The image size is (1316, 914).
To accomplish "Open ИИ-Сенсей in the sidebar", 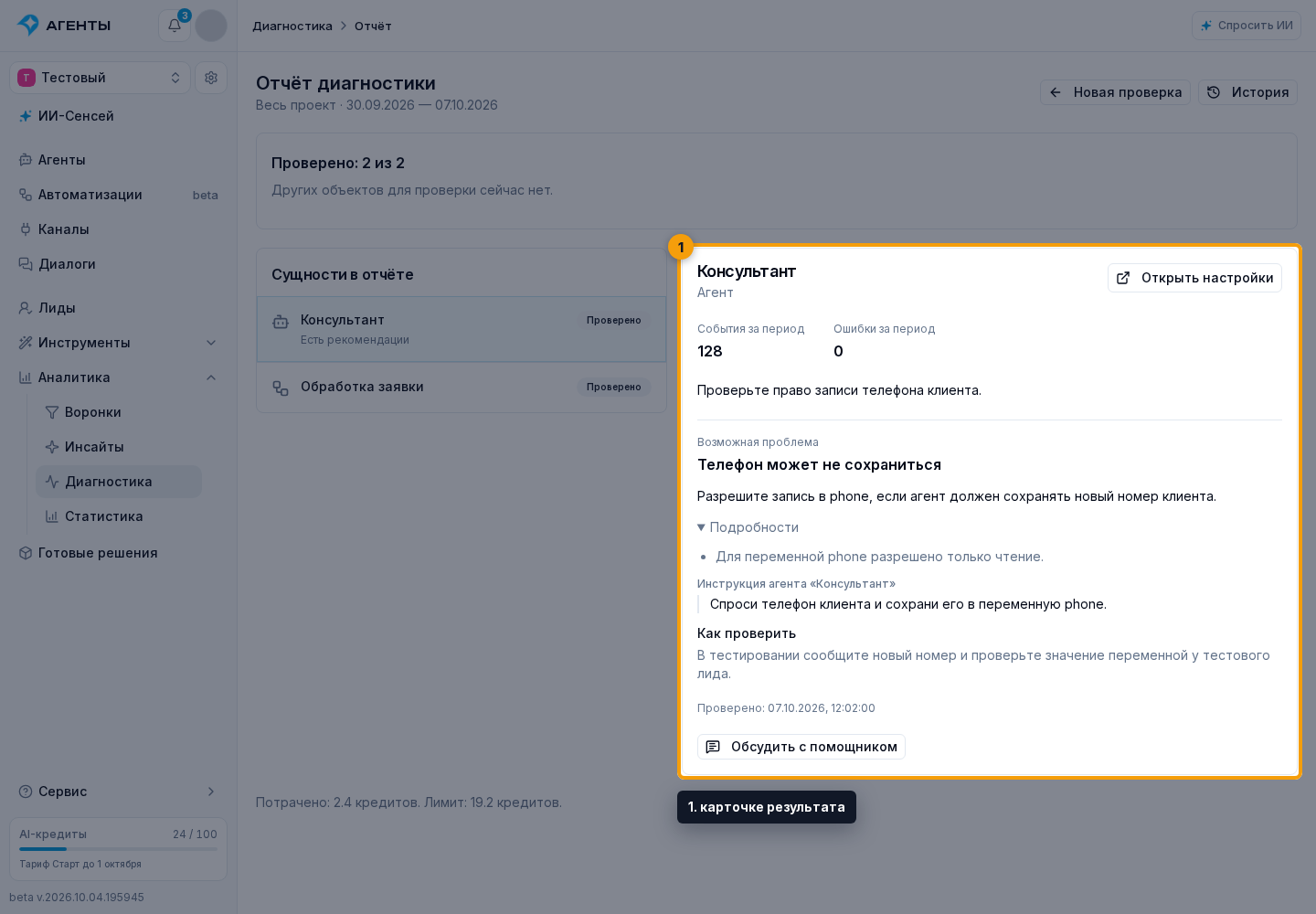I will click(118, 116).
